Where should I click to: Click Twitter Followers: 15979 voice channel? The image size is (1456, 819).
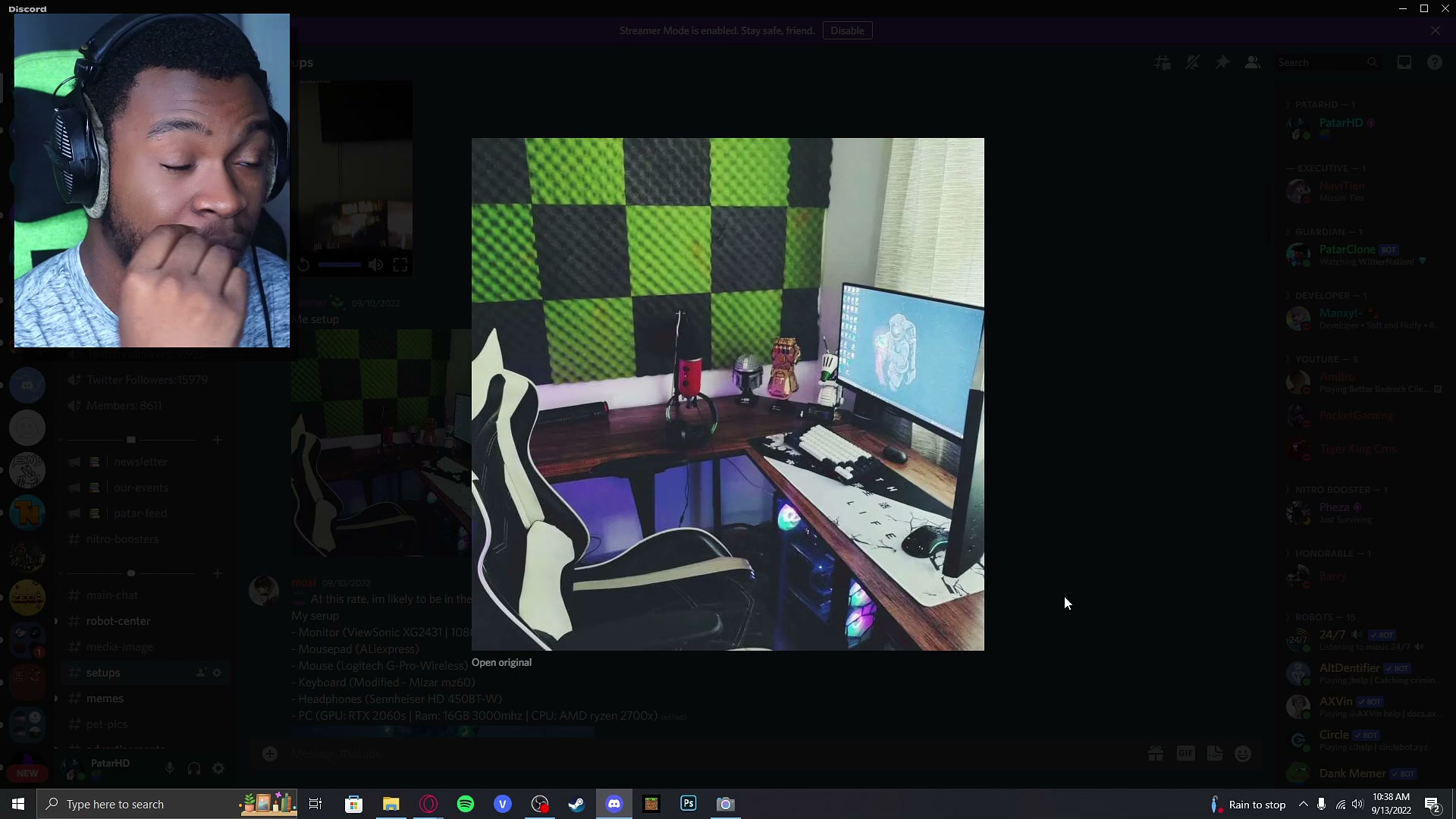(x=144, y=380)
